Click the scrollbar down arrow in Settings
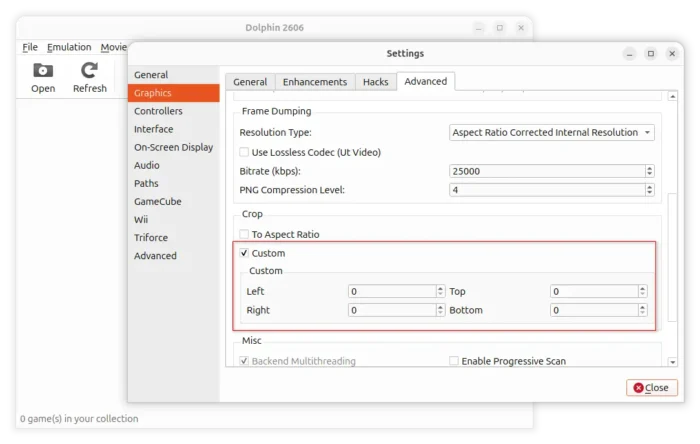This screenshot has height=444, width=700. (673, 362)
